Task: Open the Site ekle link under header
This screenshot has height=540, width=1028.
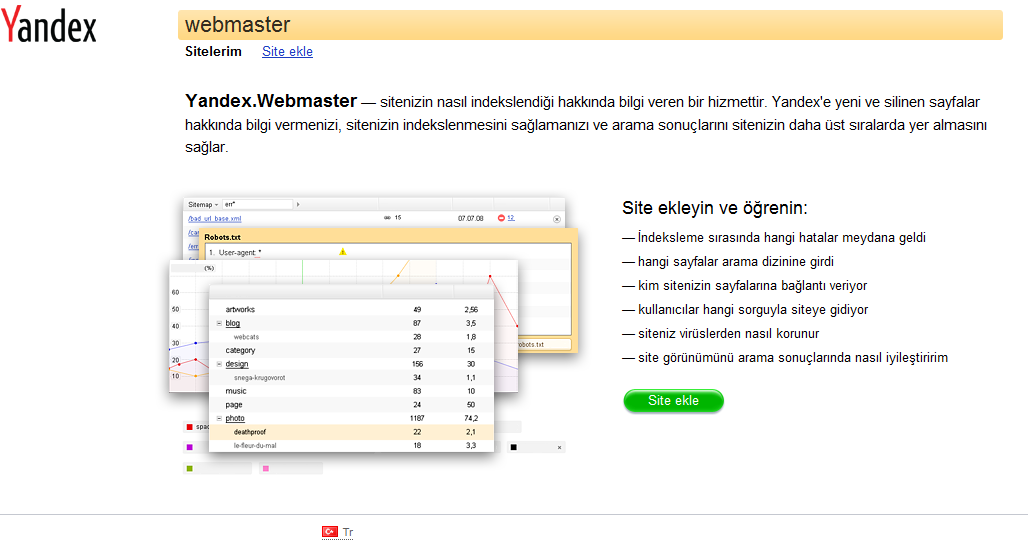Action: pos(287,51)
